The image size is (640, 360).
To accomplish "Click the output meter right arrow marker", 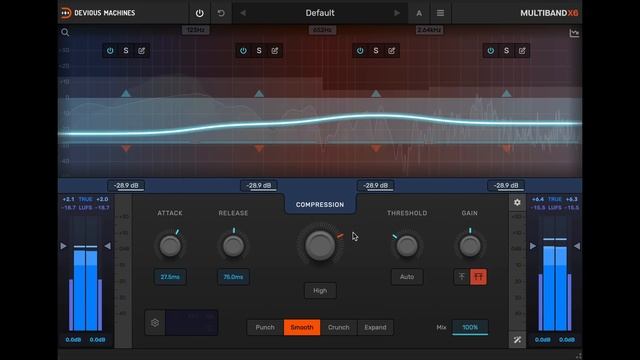I will [x=577, y=246].
